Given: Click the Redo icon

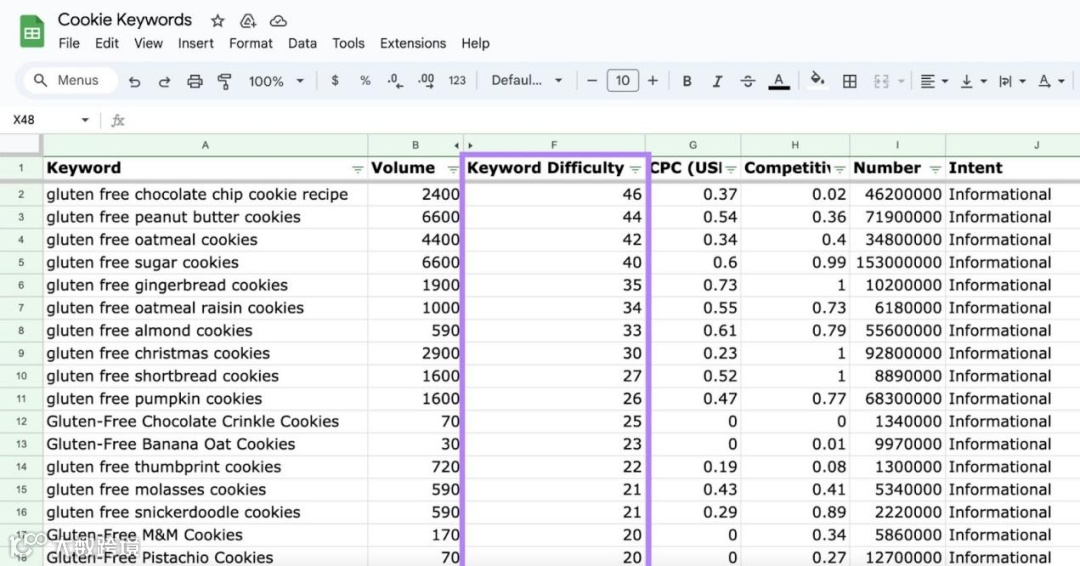Looking at the screenshot, I should coord(164,81).
